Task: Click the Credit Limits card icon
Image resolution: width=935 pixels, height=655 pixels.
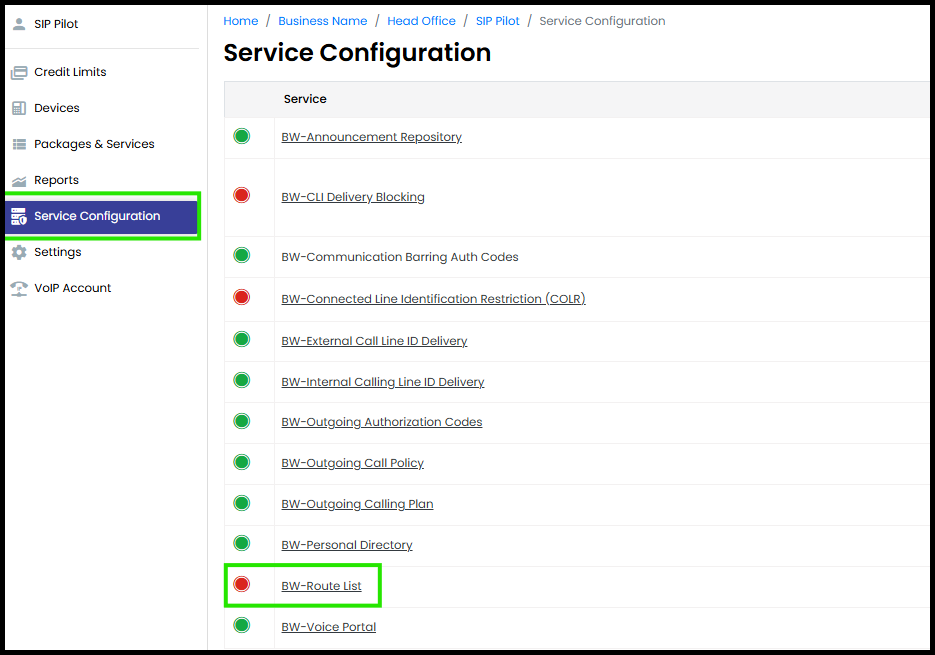Action: [19, 72]
